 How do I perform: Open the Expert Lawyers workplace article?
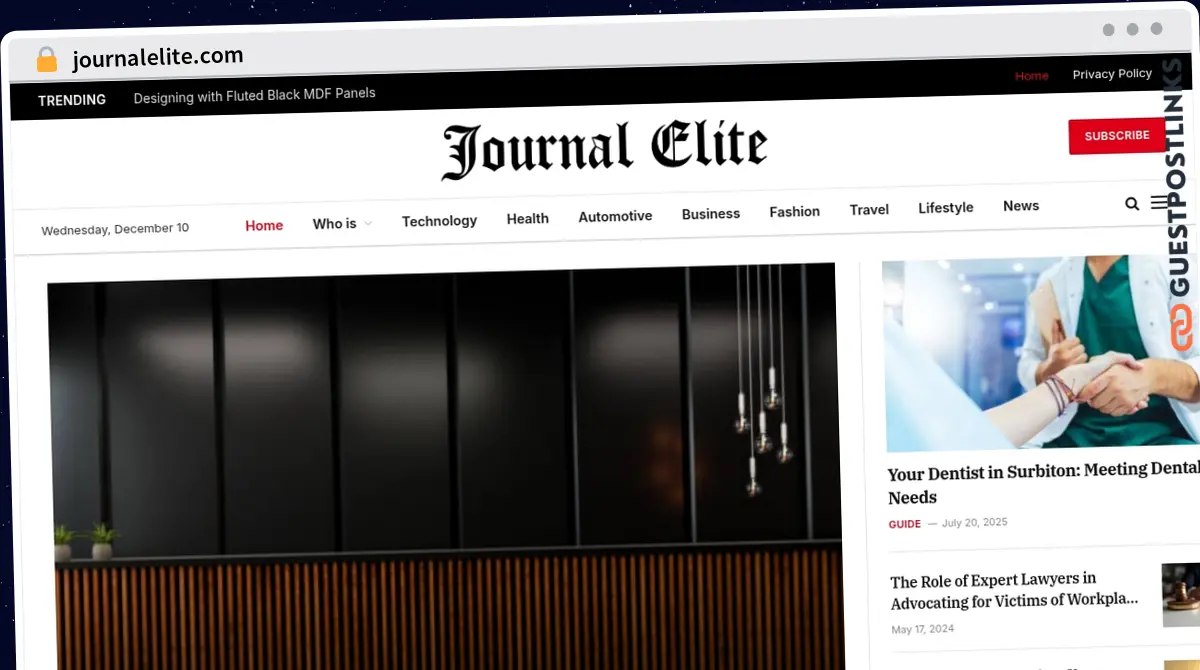[1014, 591]
